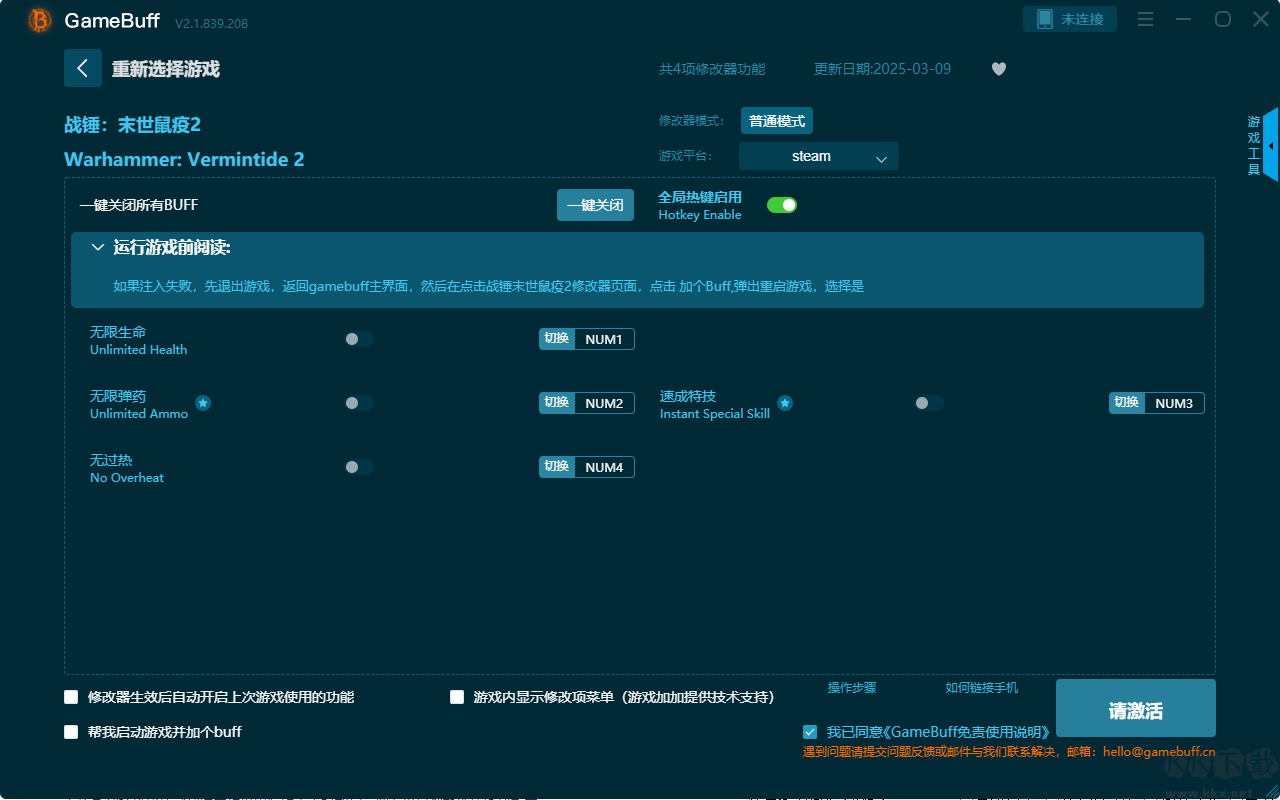Screen dimensions: 1280x800
Task: Collapse the 运行游戏前阅读 section
Action: point(98,247)
